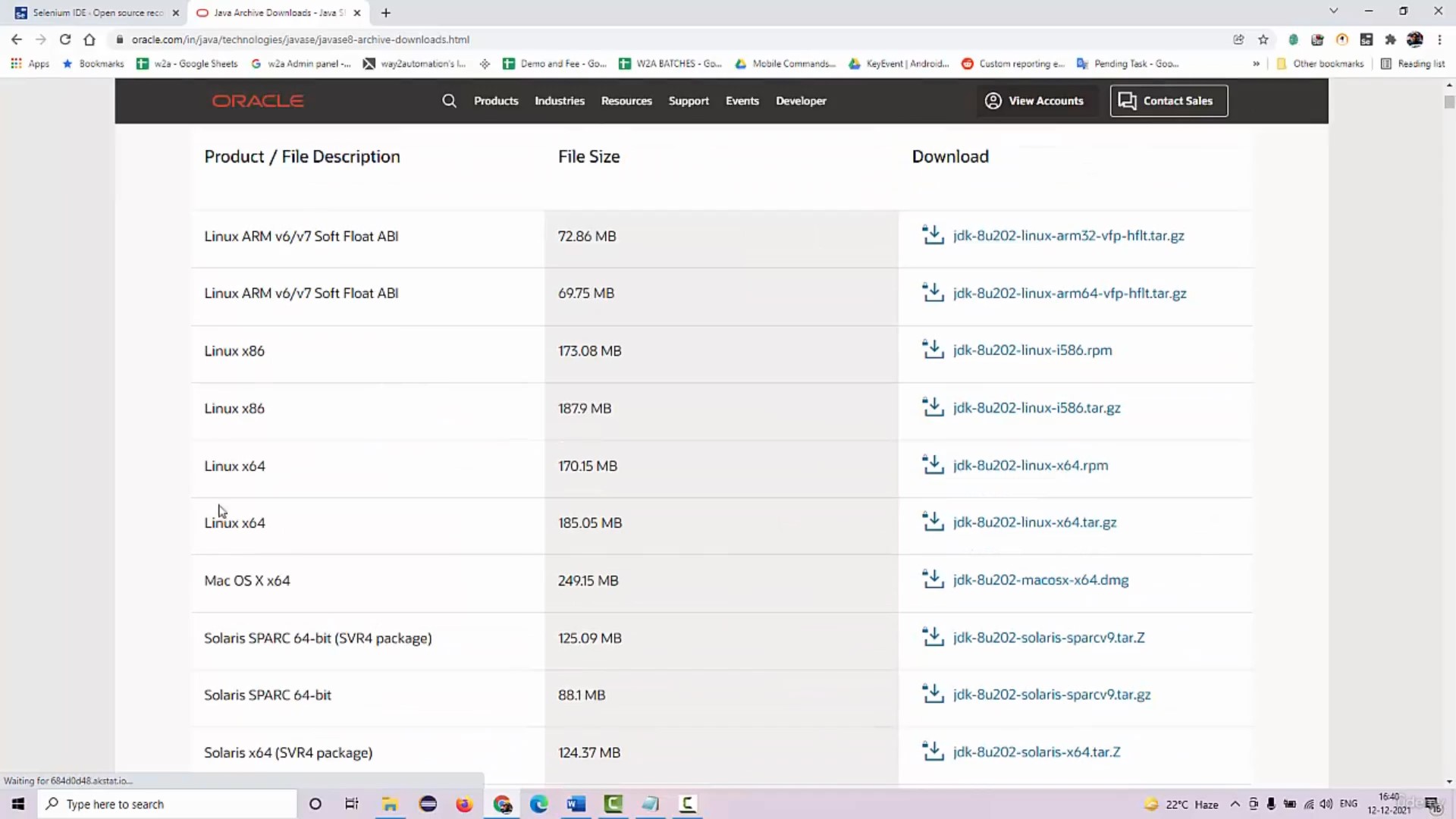Show hidden system tray icons
The height and width of the screenshot is (819, 1456).
pyautogui.click(x=1235, y=804)
